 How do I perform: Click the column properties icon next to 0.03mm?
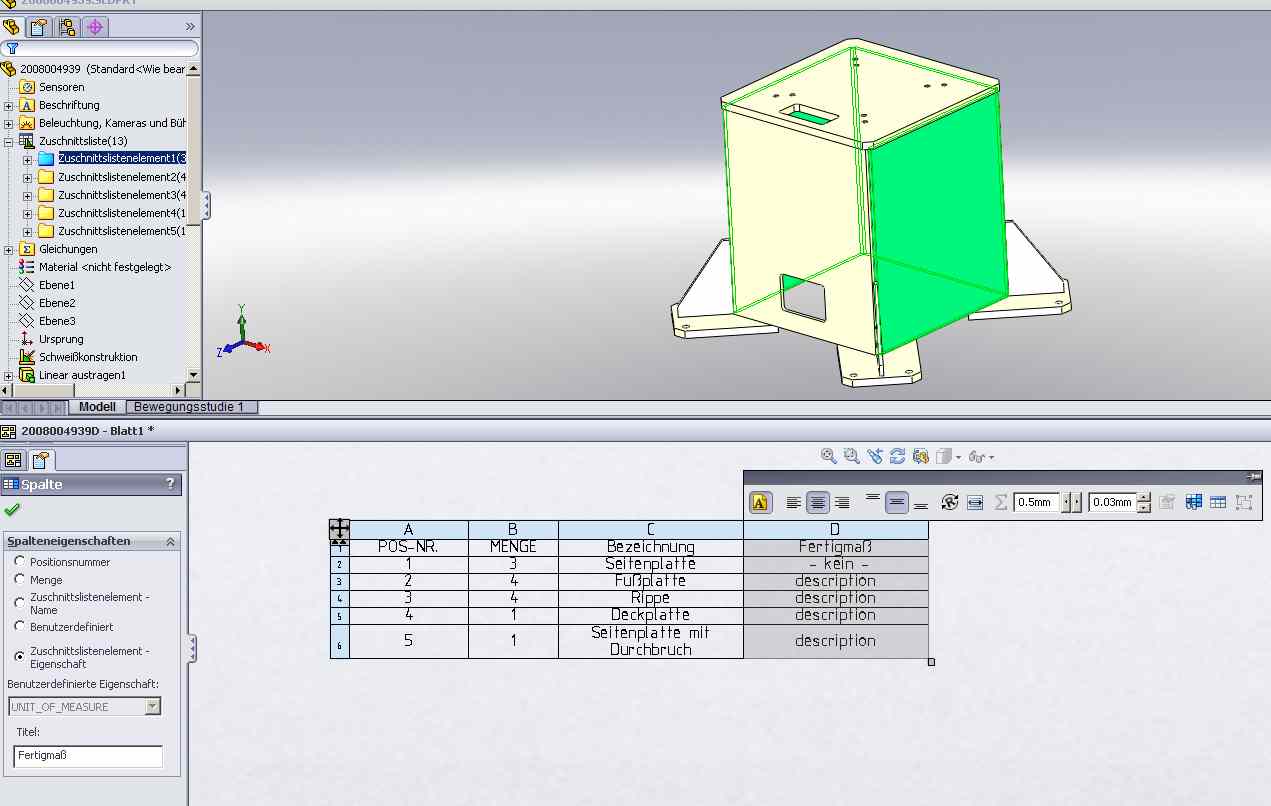[1167, 503]
